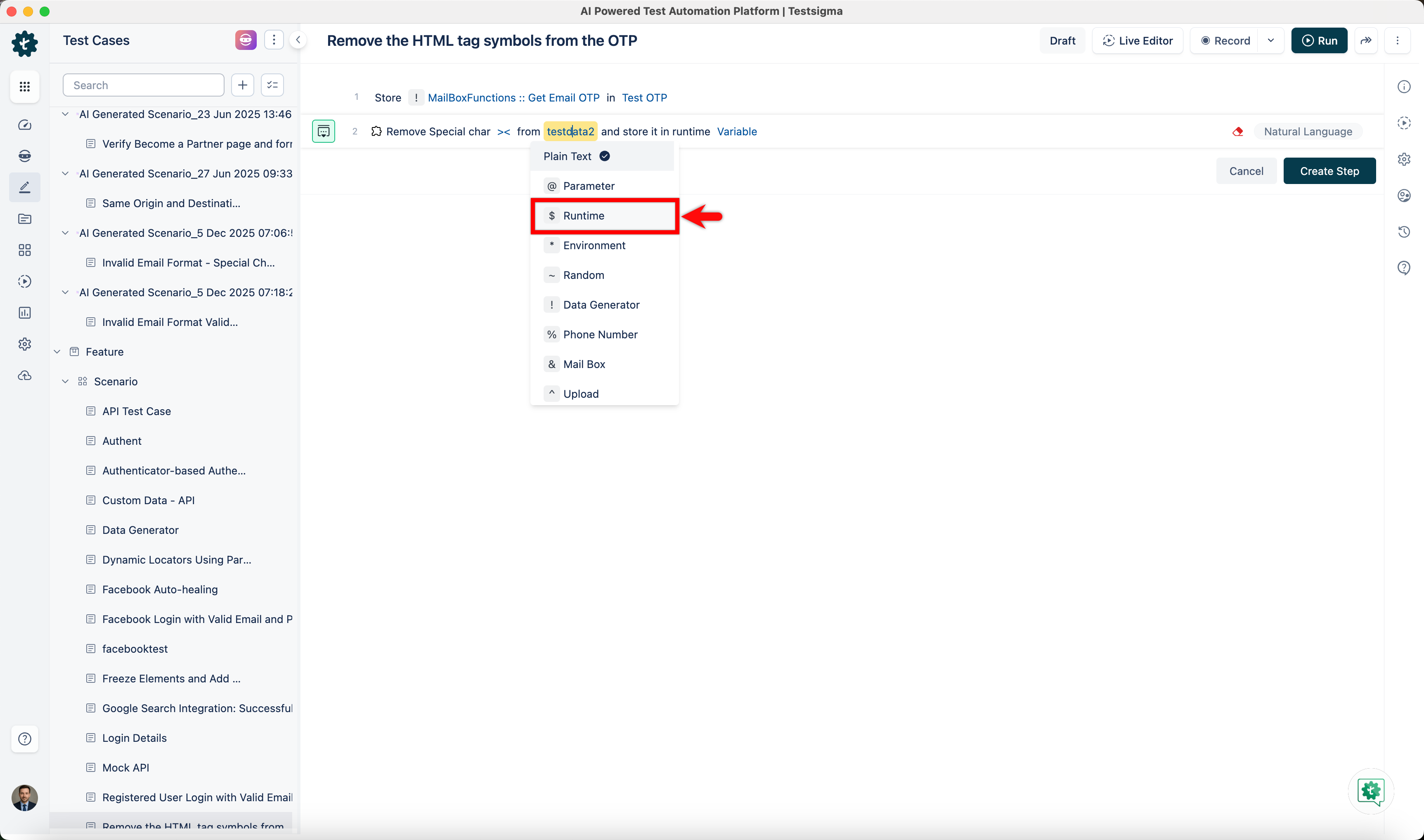Click the Testsigma gear logo
Viewport: 1424px width, 840px height.
pos(24,43)
